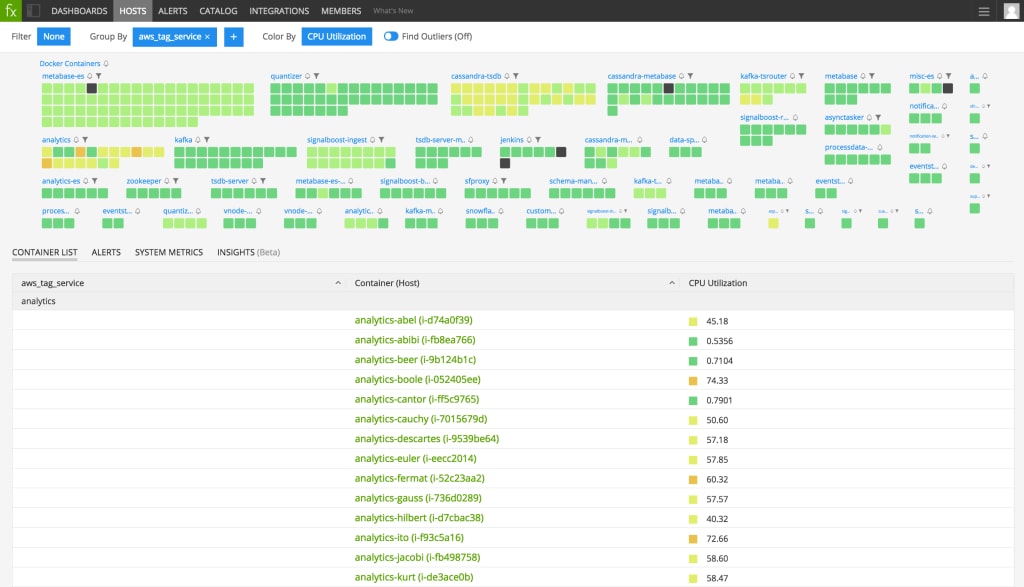Image resolution: width=1024 pixels, height=587 pixels.
Task: Switch to the System Metrics tab
Action: [x=168, y=252]
